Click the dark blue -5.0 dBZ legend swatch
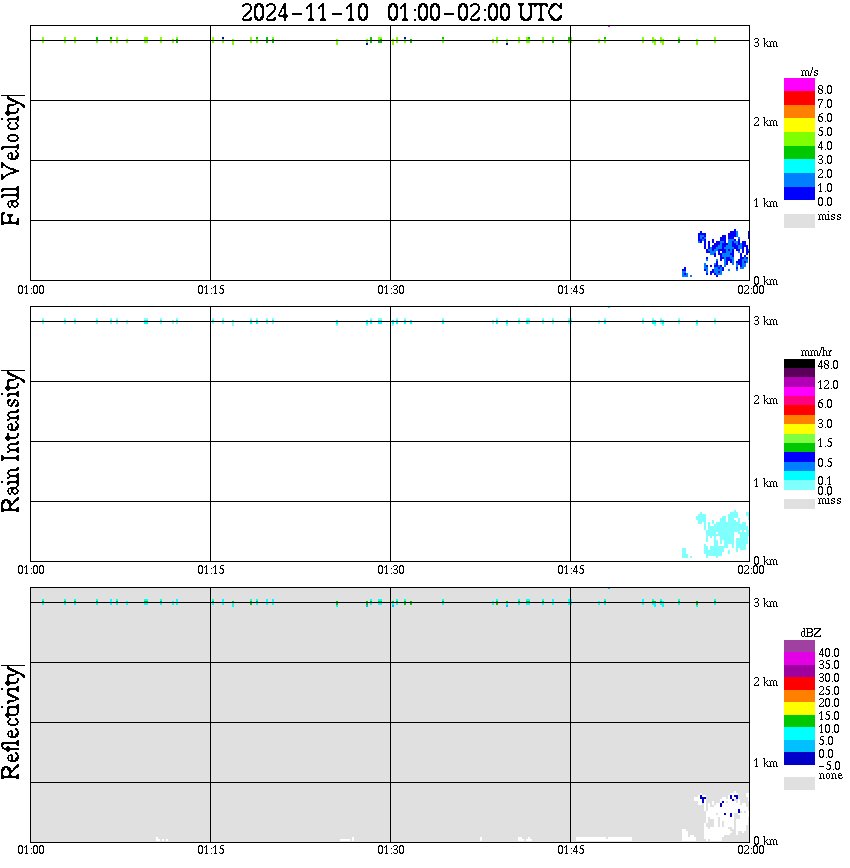Screen dimensions: 850x868 click(x=799, y=758)
